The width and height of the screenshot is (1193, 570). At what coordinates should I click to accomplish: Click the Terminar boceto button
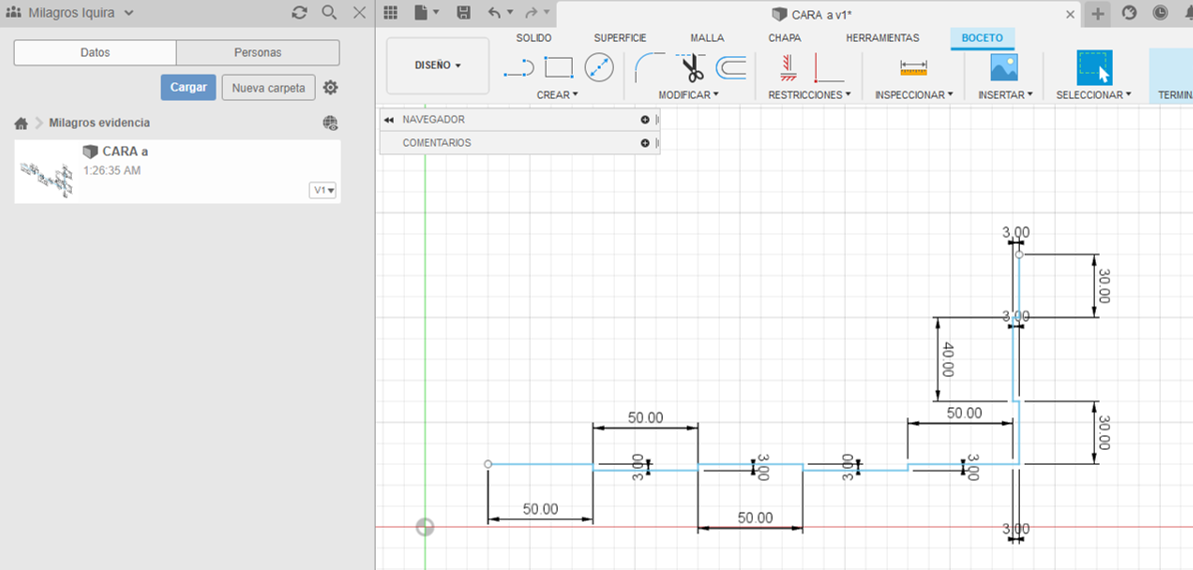point(1171,76)
